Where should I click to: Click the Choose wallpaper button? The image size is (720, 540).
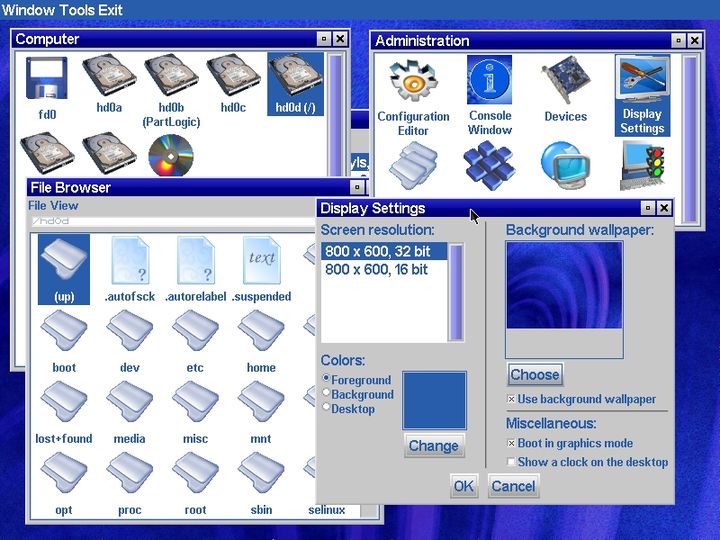click(x=535, y=375)
